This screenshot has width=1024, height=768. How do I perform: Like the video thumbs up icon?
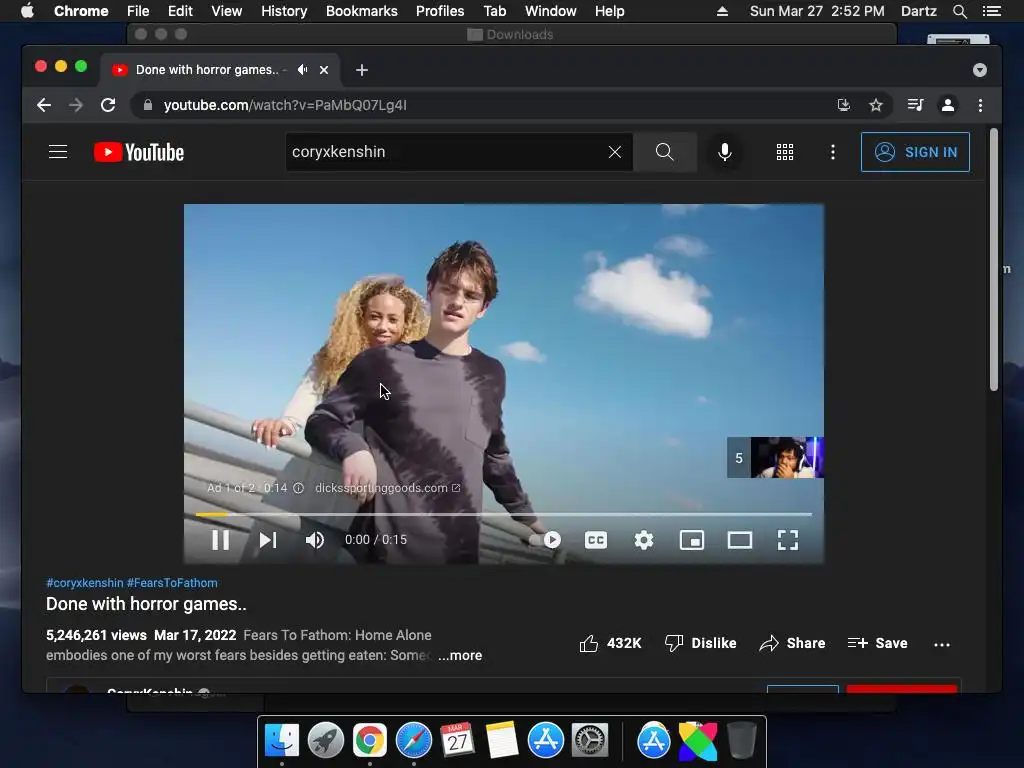588,643
